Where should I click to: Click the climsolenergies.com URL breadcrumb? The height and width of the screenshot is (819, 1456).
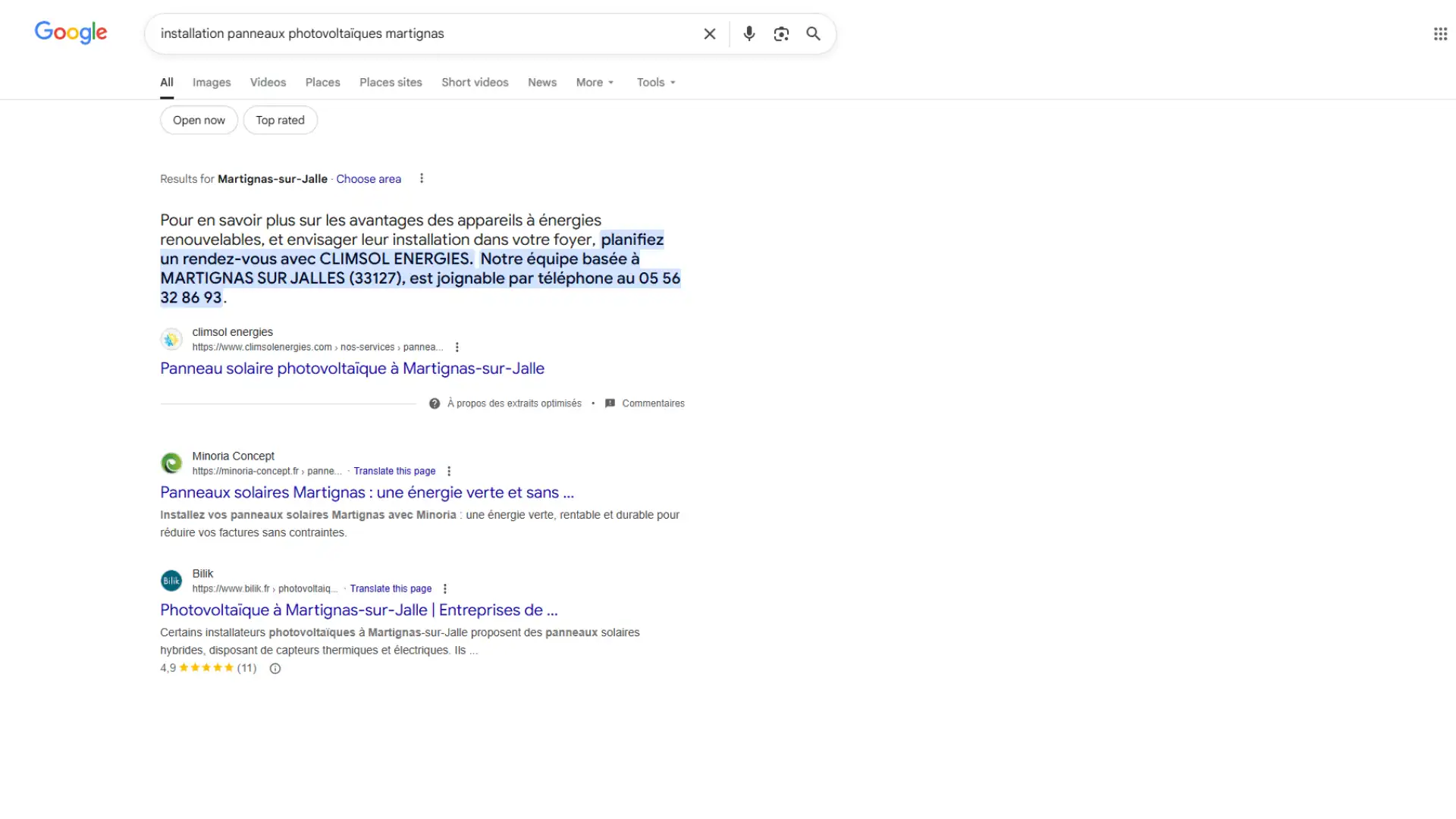click(x=317, y=347)
